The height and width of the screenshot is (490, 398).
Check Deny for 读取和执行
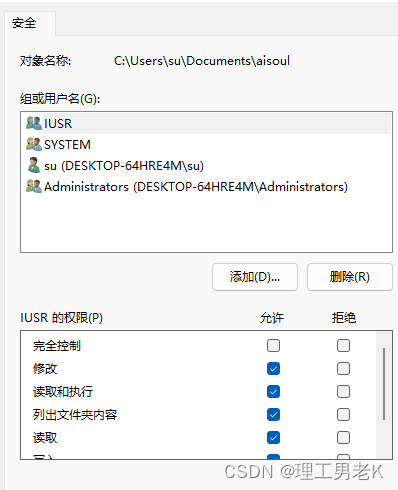tap(343, 392)
